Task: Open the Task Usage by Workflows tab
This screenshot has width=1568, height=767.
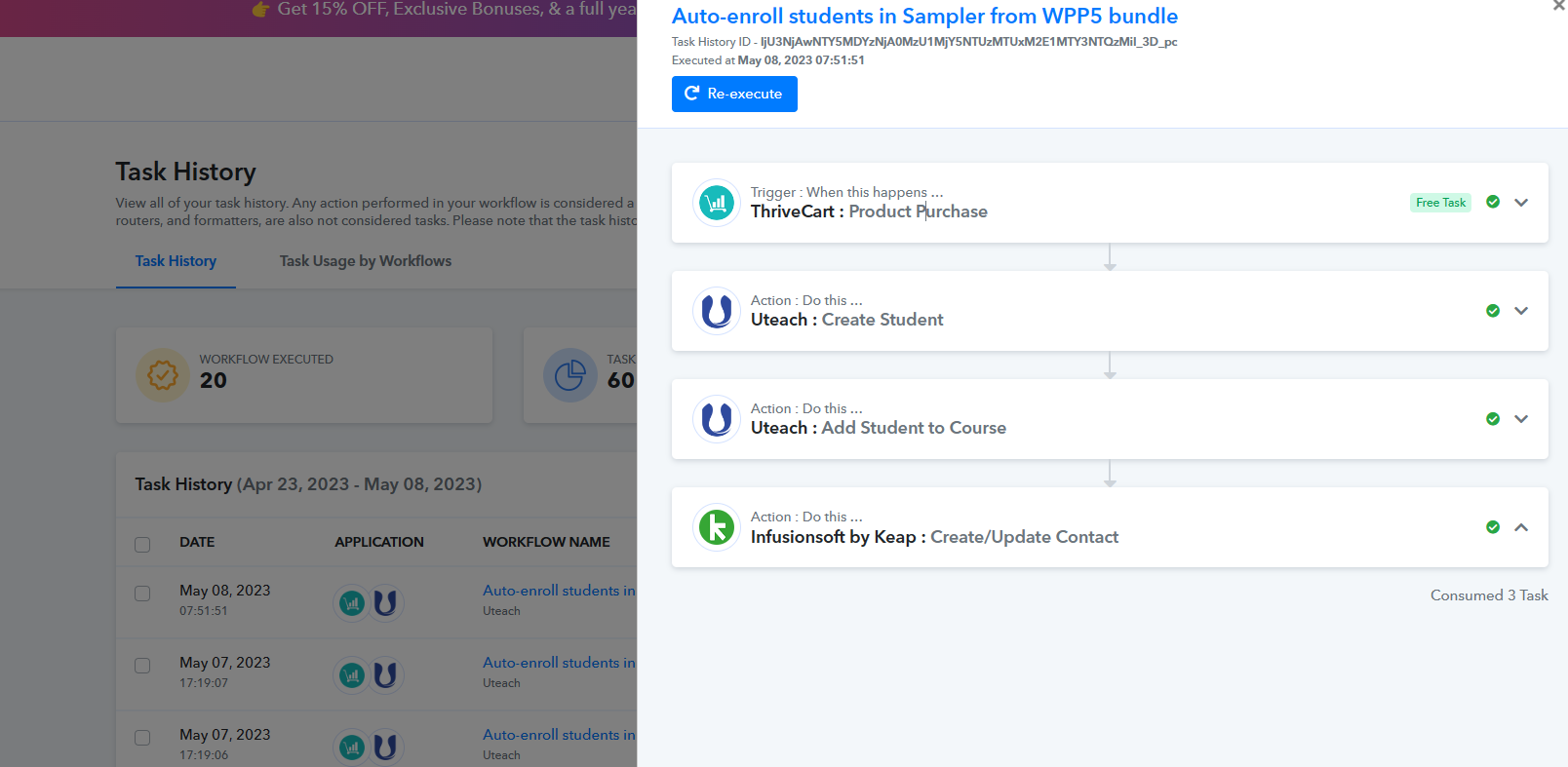Action: (366, 261)
